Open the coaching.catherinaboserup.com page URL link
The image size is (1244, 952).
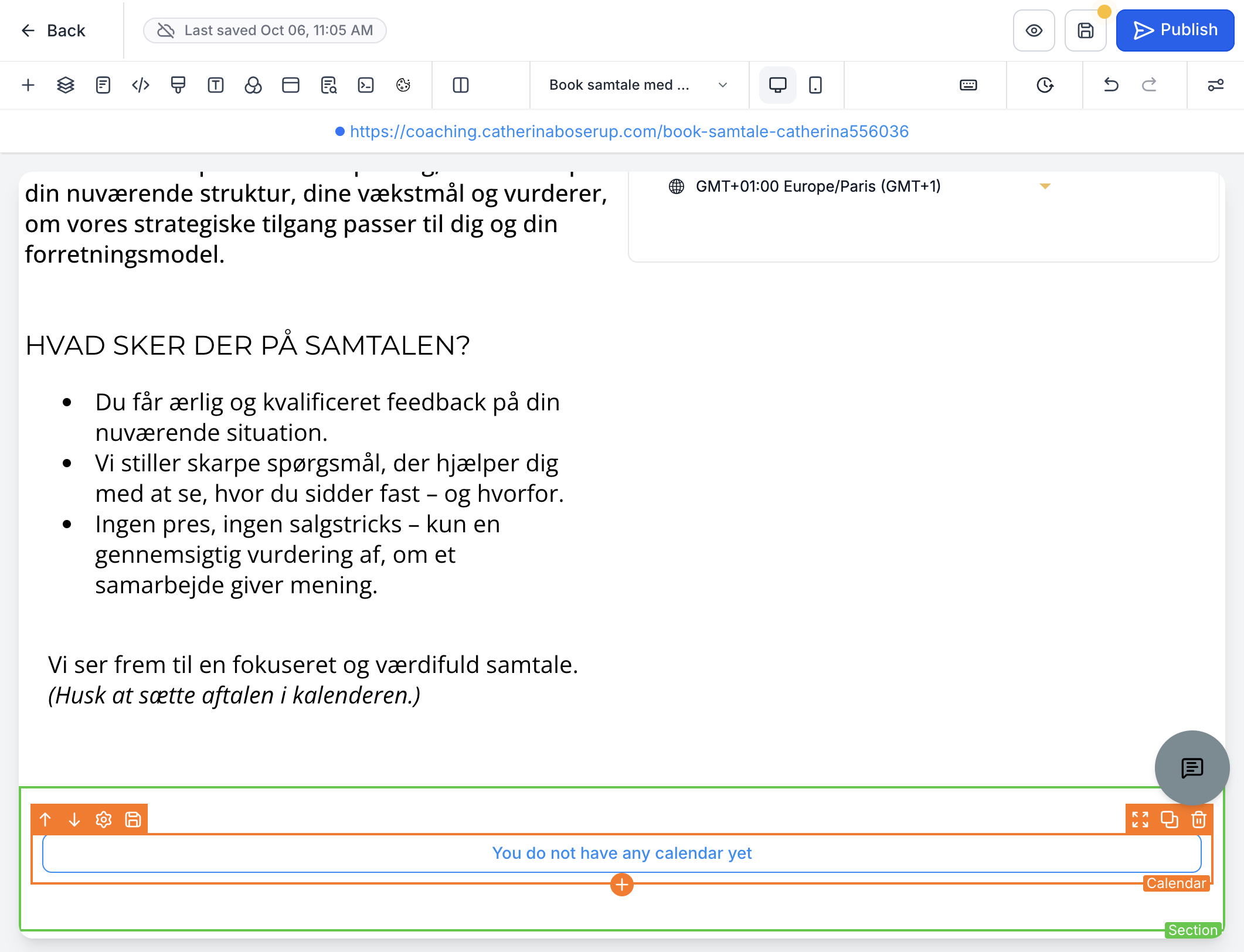(x=629, y=131)
